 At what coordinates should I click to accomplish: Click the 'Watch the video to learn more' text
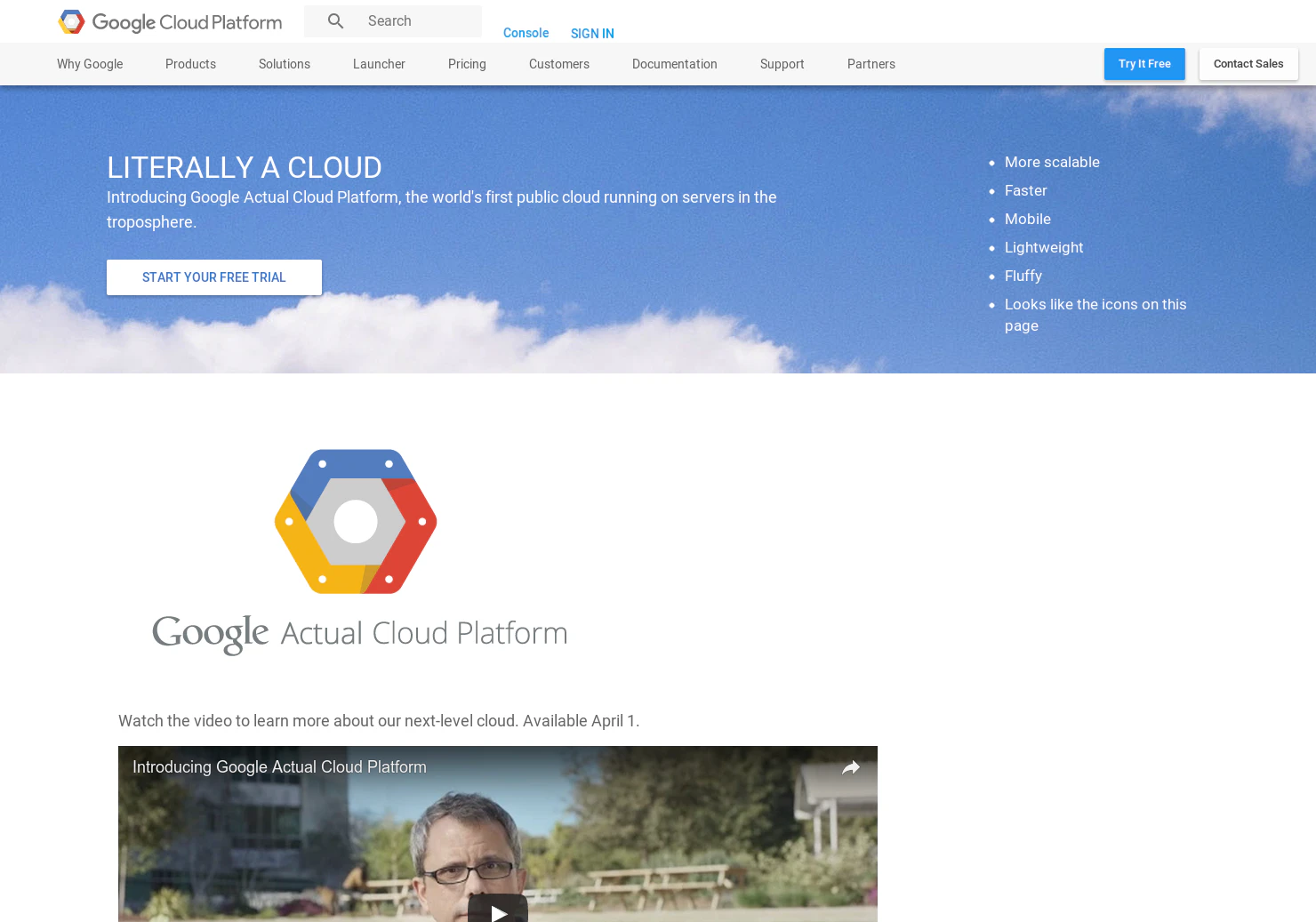[x=379, y=721]
